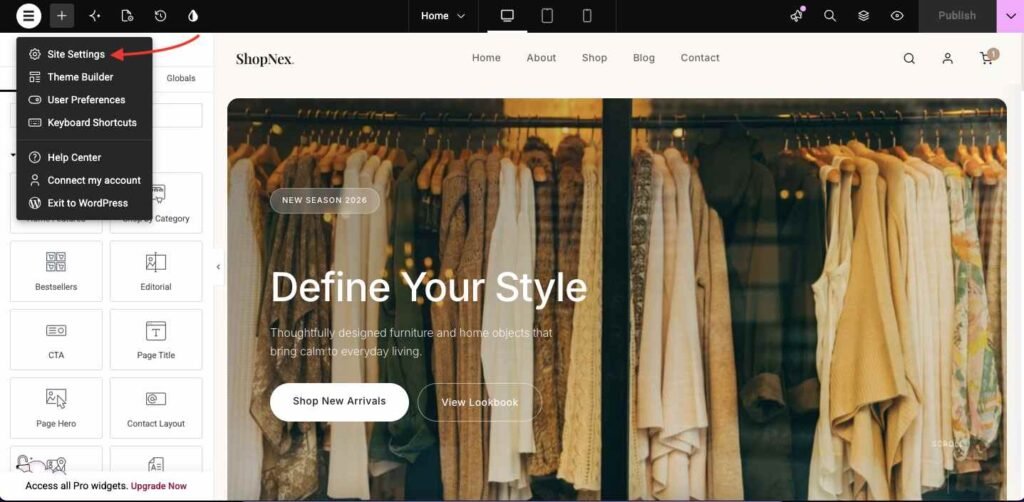1024x502 pixels.
Task: Select the Define Your Style heading
Action: point(429,288)
